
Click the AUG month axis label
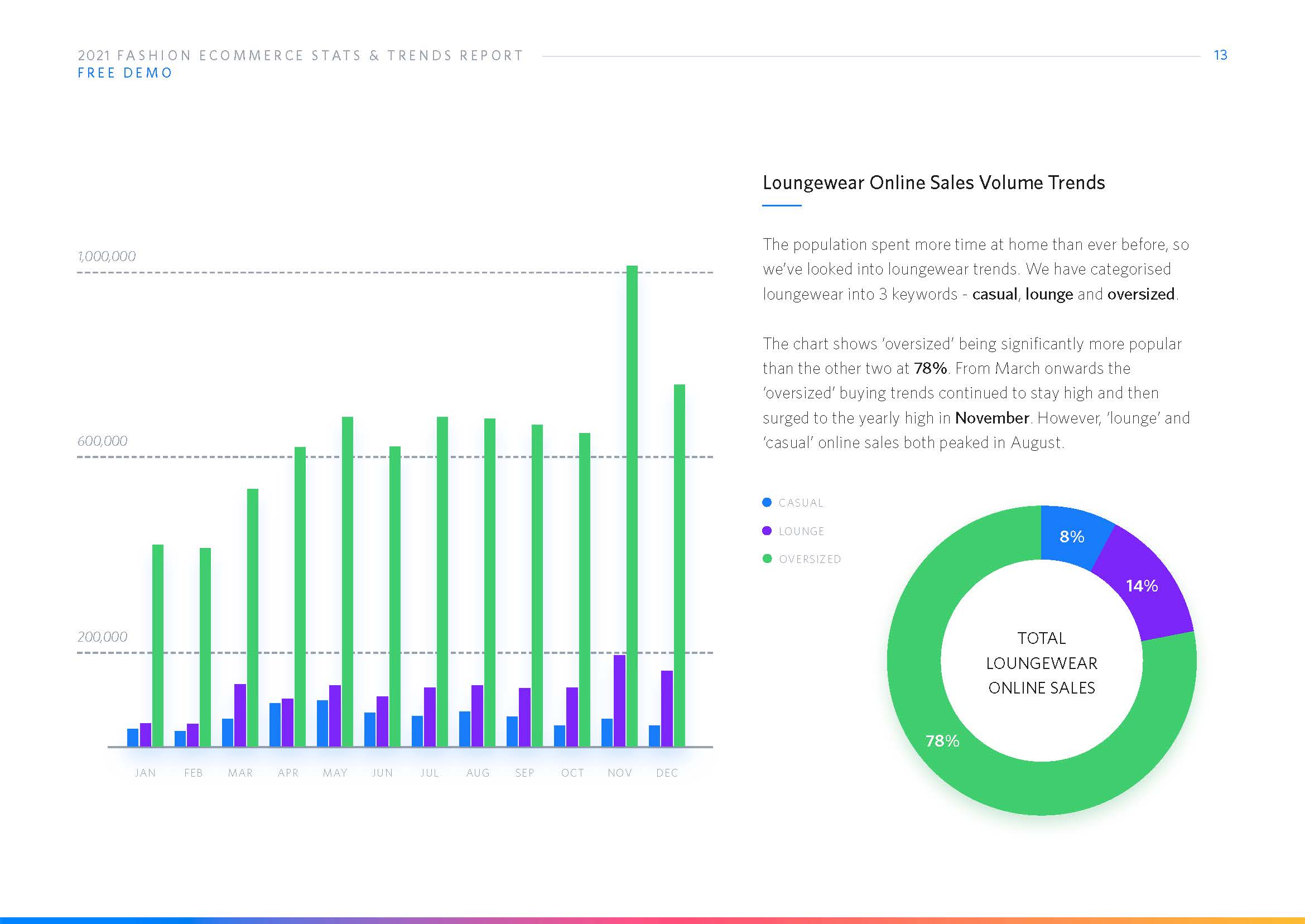(477, 773)
